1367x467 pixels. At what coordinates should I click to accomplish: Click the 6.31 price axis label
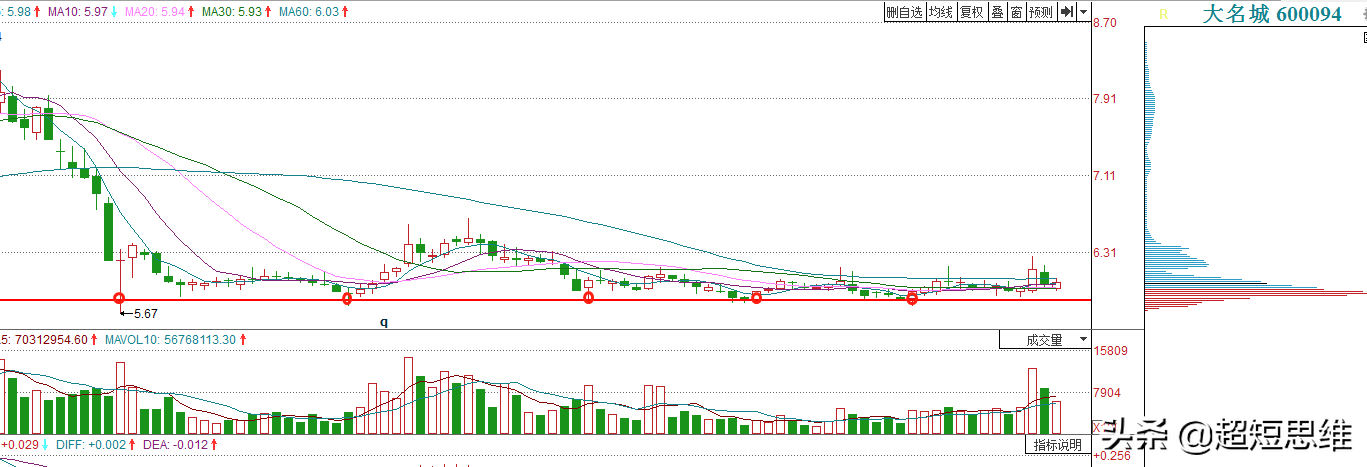click(1105, 252)
